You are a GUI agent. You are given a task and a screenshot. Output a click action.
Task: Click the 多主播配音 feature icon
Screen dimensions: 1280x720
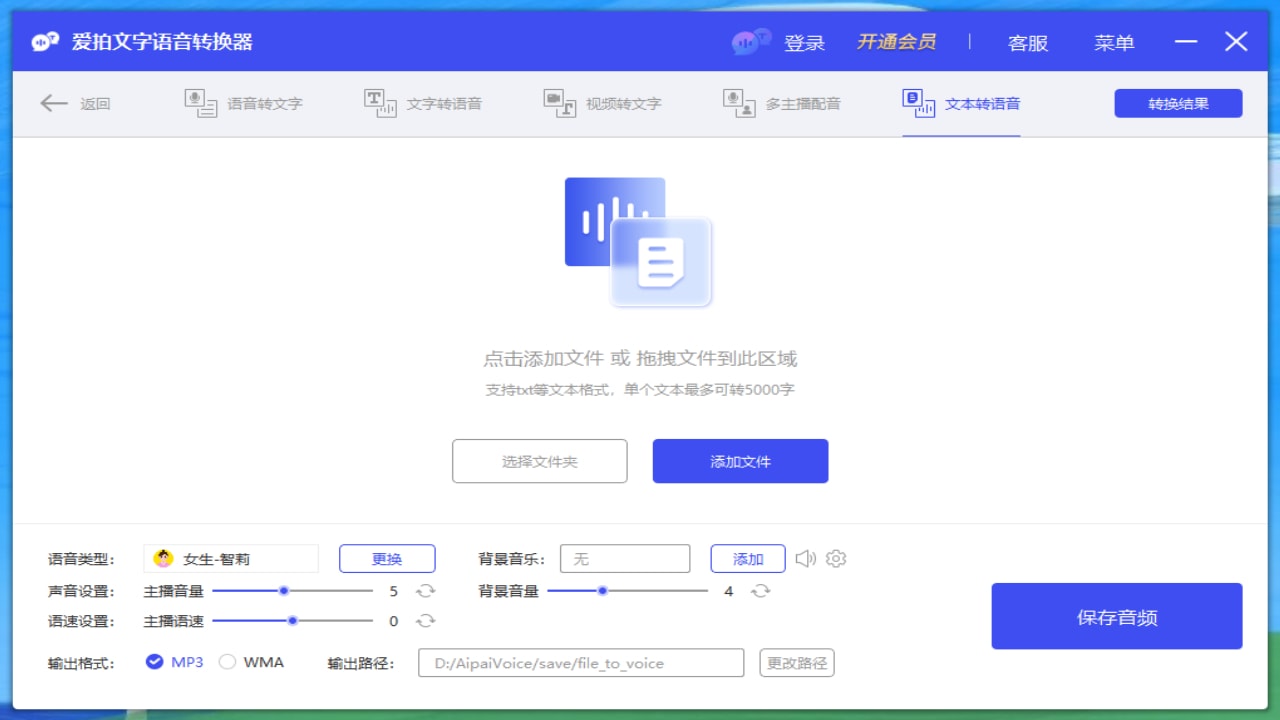[x=738, y=103]
